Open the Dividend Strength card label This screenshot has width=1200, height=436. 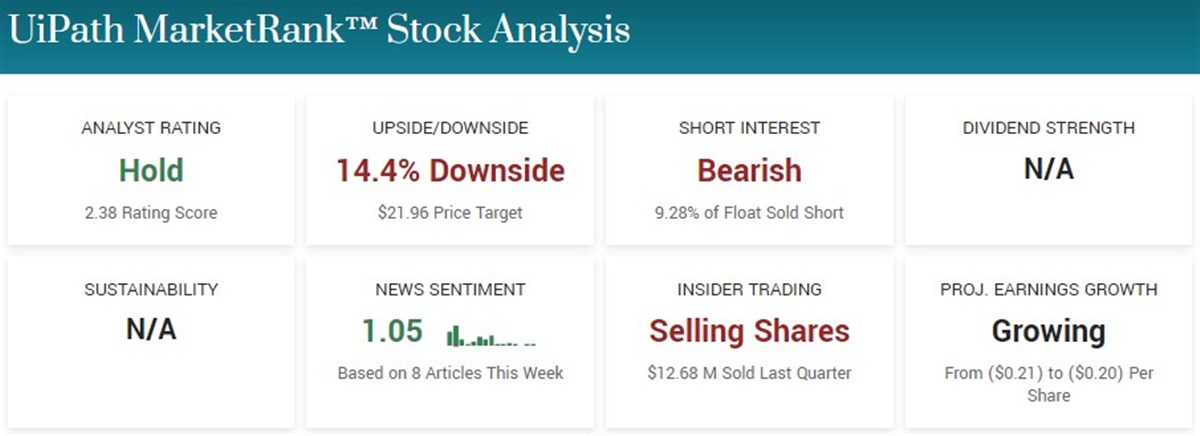coord(1049,128)
